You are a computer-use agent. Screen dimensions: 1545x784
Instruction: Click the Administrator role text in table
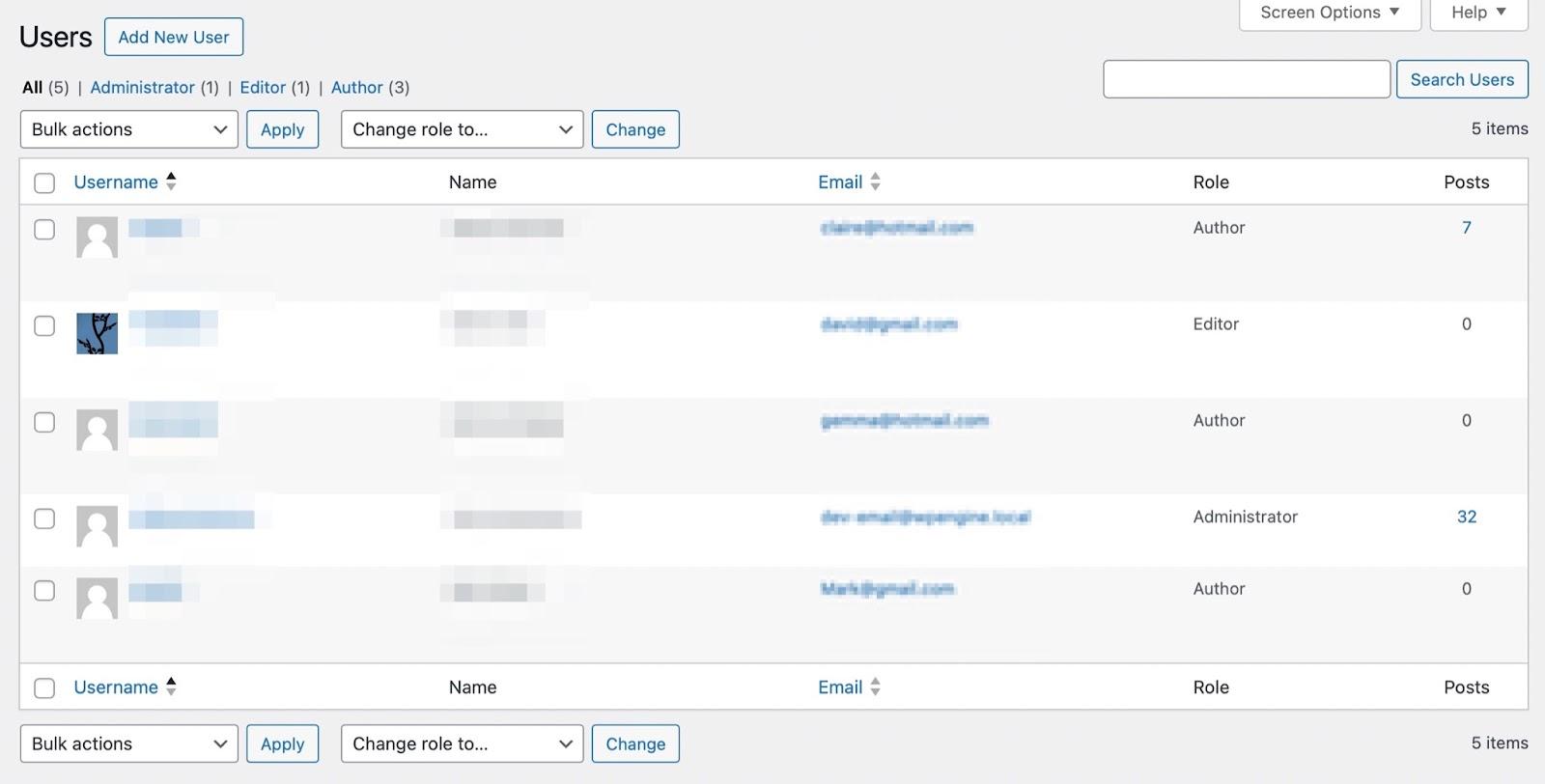click(1245, 517)
